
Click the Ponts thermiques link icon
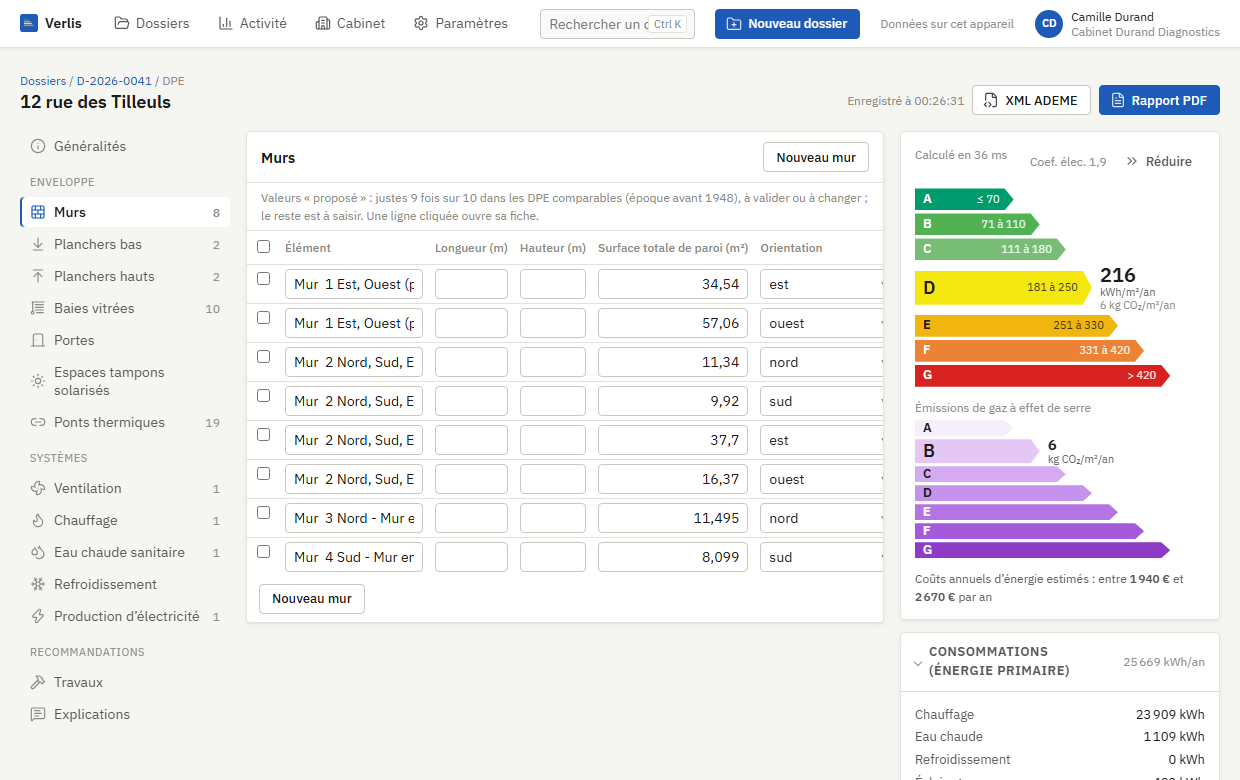pyautogui.click(x=38, y=422)
